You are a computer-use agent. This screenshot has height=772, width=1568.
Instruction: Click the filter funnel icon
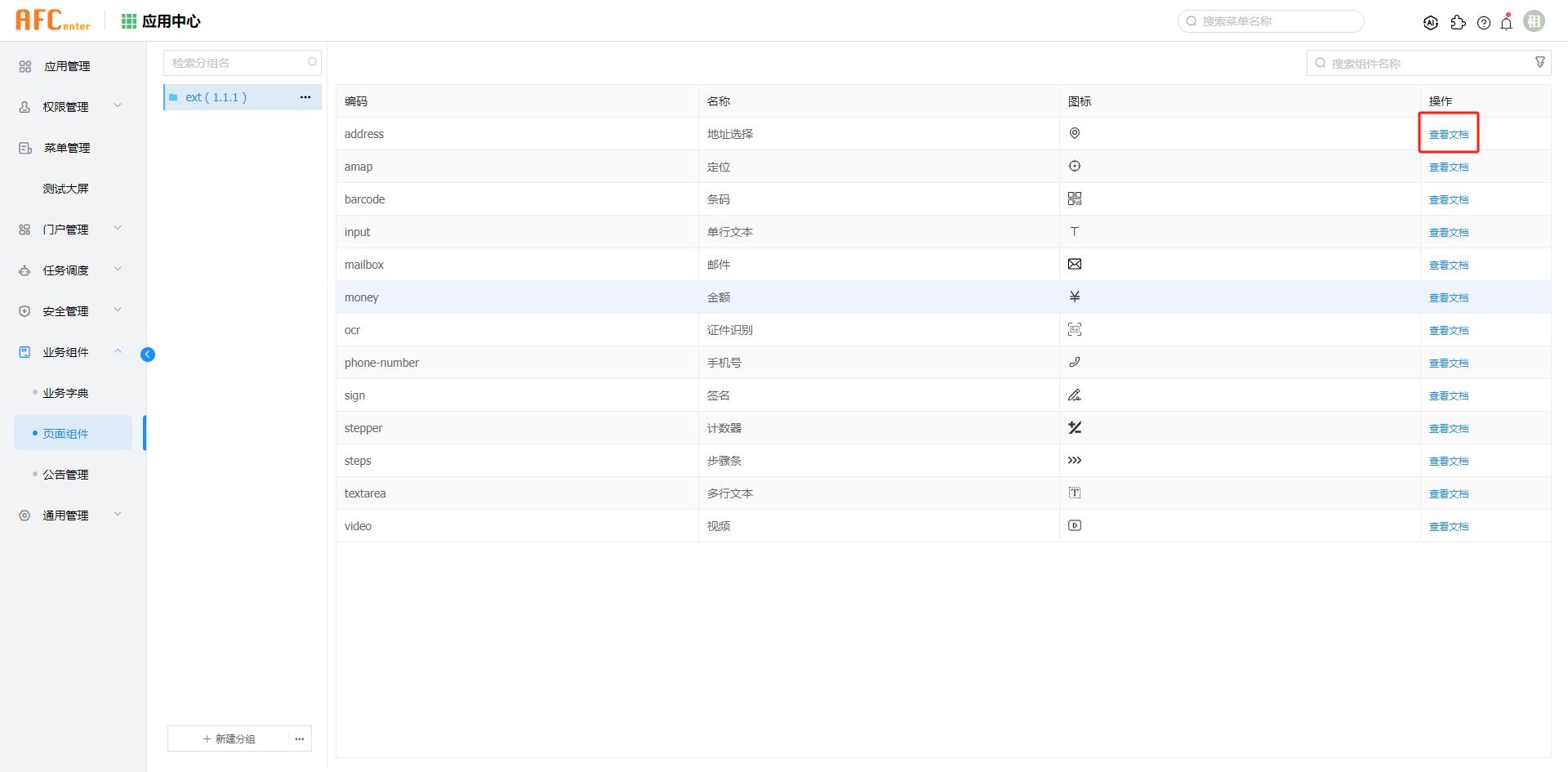[1540, 63]
